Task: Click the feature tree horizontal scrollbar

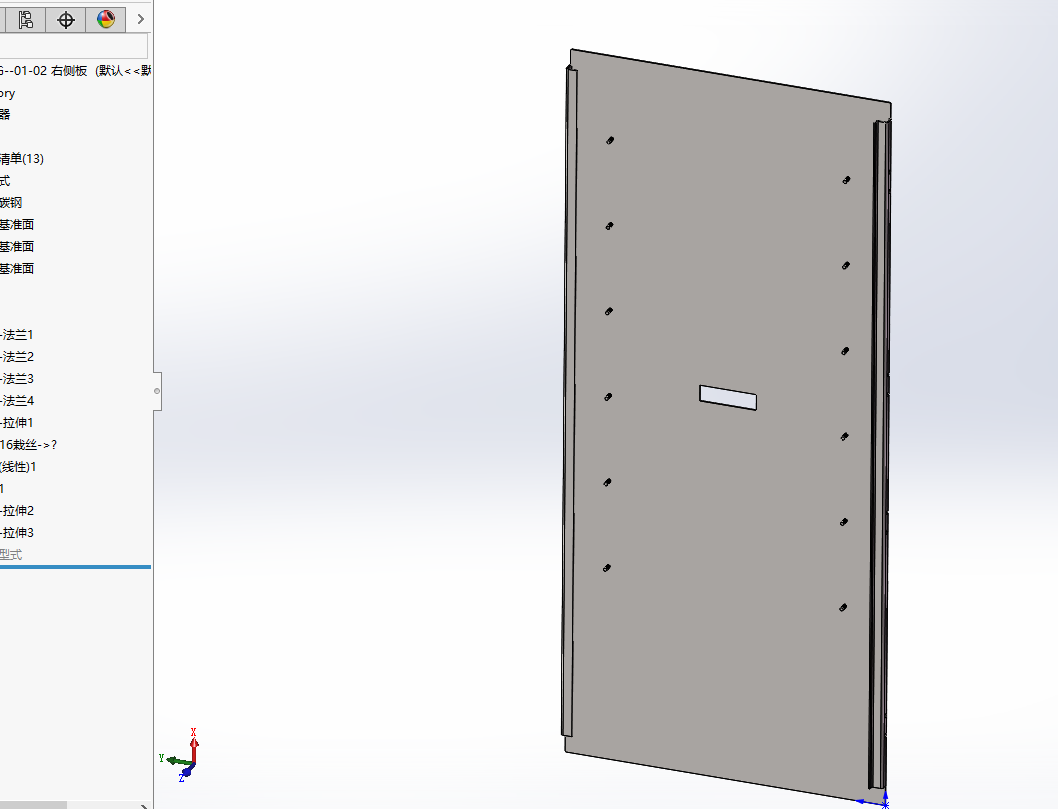Action: tap(33, 805)
